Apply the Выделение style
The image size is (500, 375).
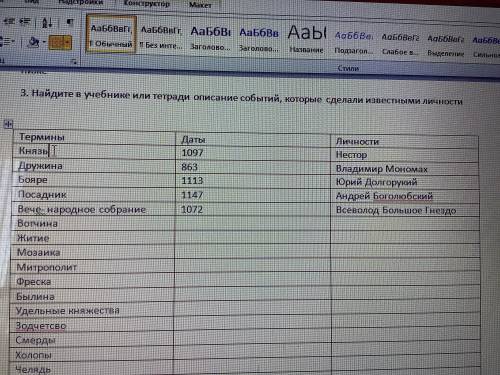[446, 45]
